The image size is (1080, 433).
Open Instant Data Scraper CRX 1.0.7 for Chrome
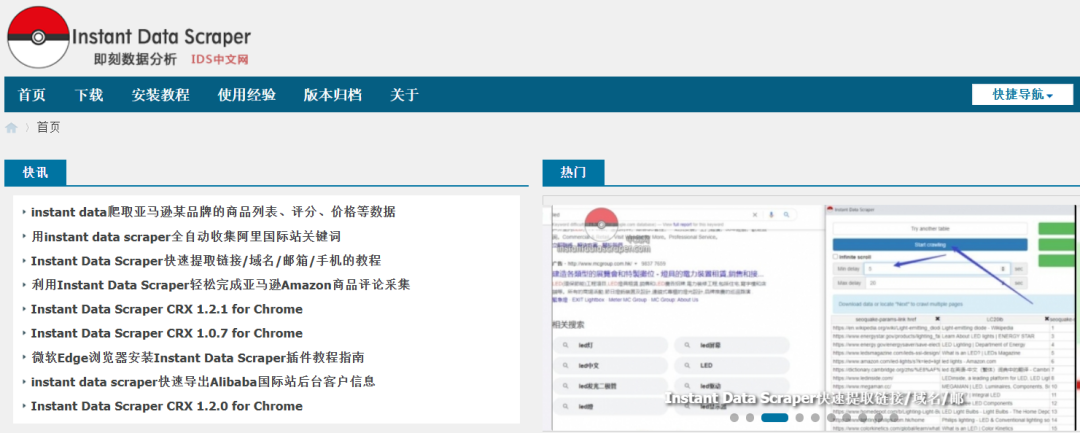(x=167, y=333)
